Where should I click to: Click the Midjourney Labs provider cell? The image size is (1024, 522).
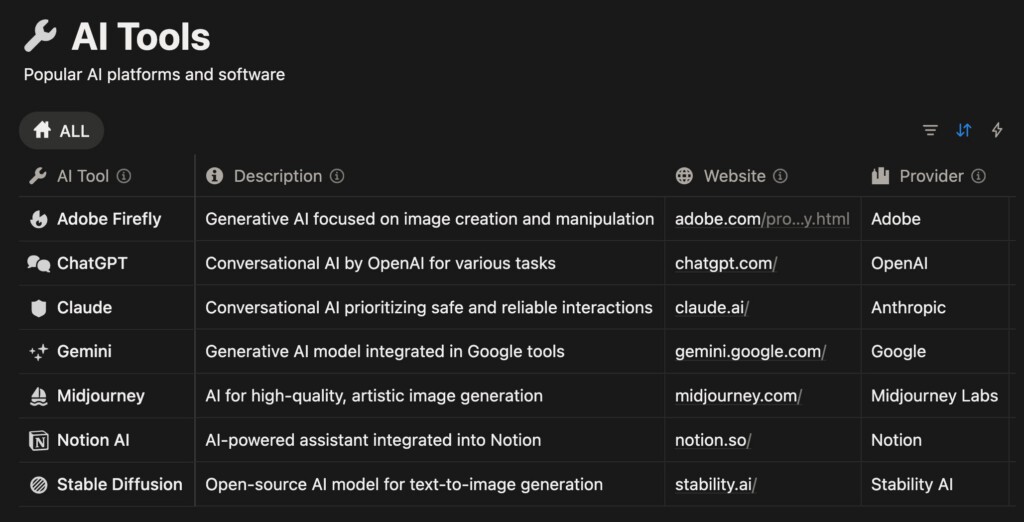click(935, 396)
